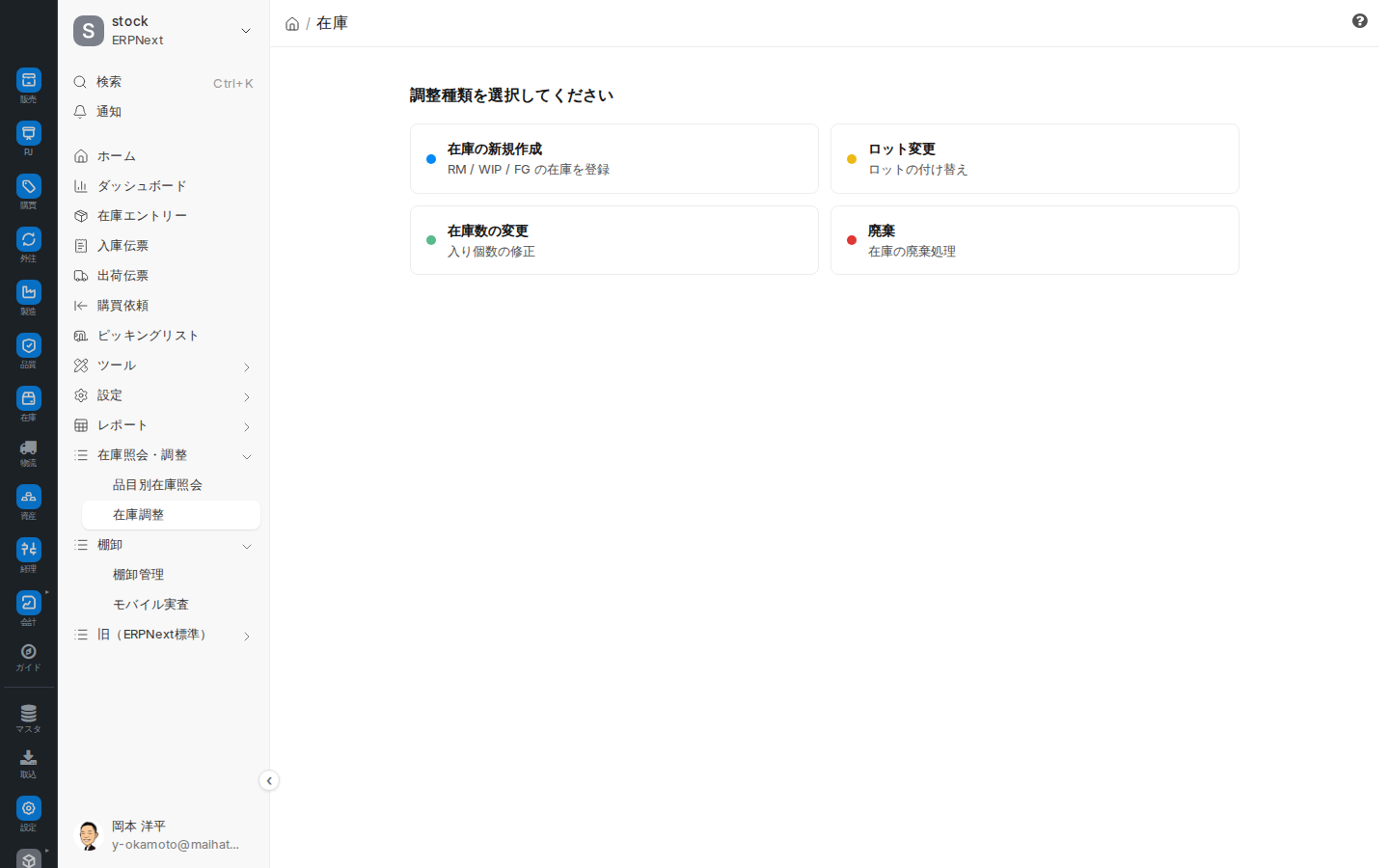Open モバイル実査 sub-item
The image size is (1389, 868).
(171, 605)
